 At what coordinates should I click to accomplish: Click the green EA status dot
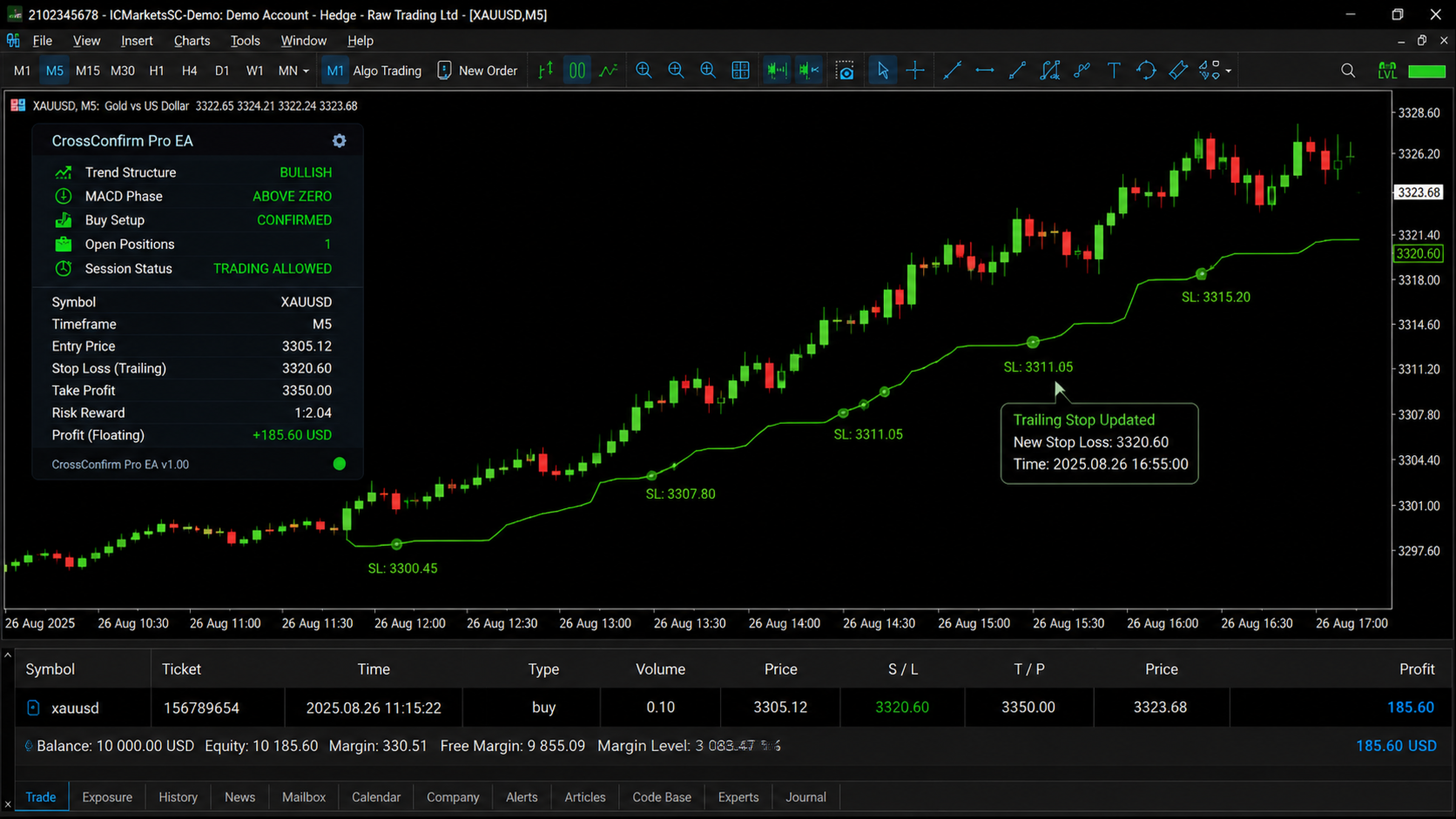340,464
